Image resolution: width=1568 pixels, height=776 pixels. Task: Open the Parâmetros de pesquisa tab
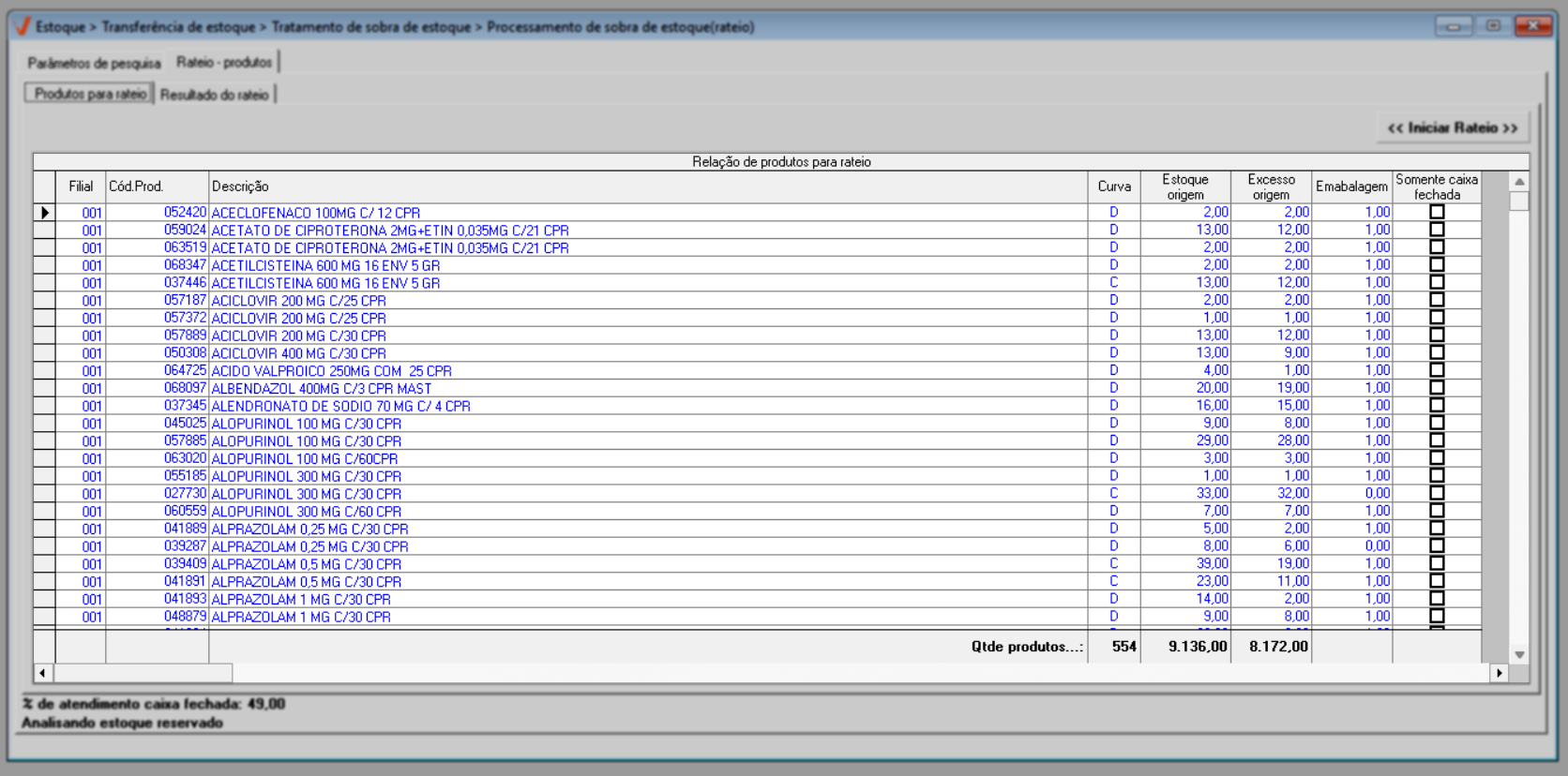[94, 63]
